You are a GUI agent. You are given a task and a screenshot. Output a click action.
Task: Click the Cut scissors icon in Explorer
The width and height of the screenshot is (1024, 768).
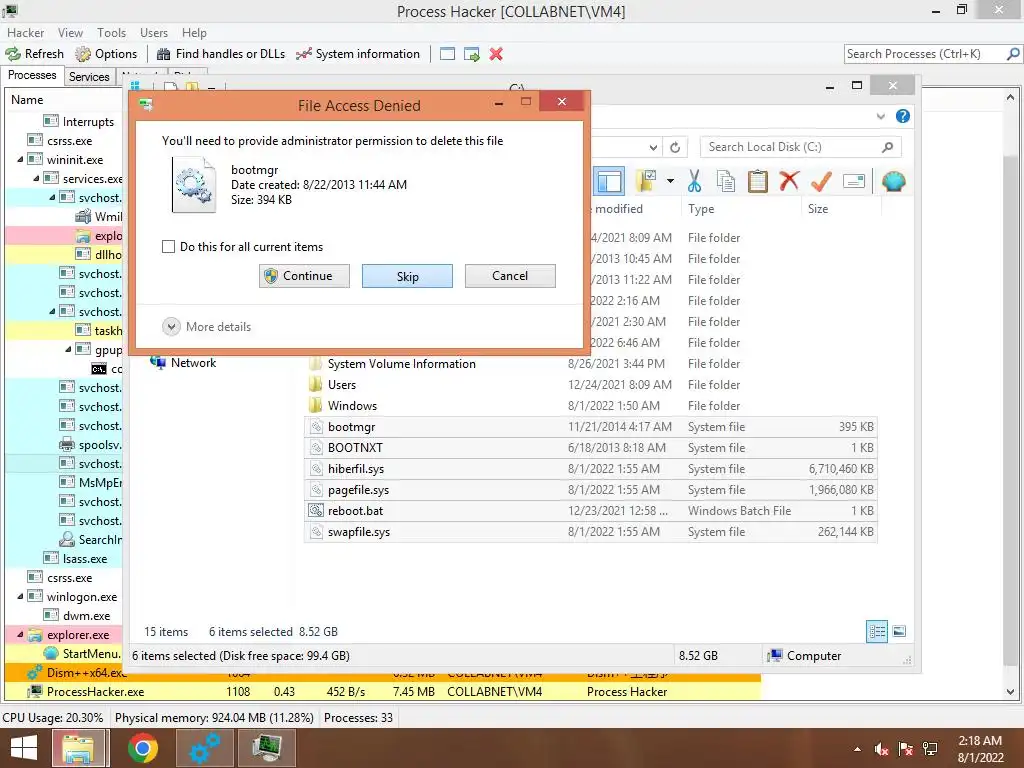point(694,181)
